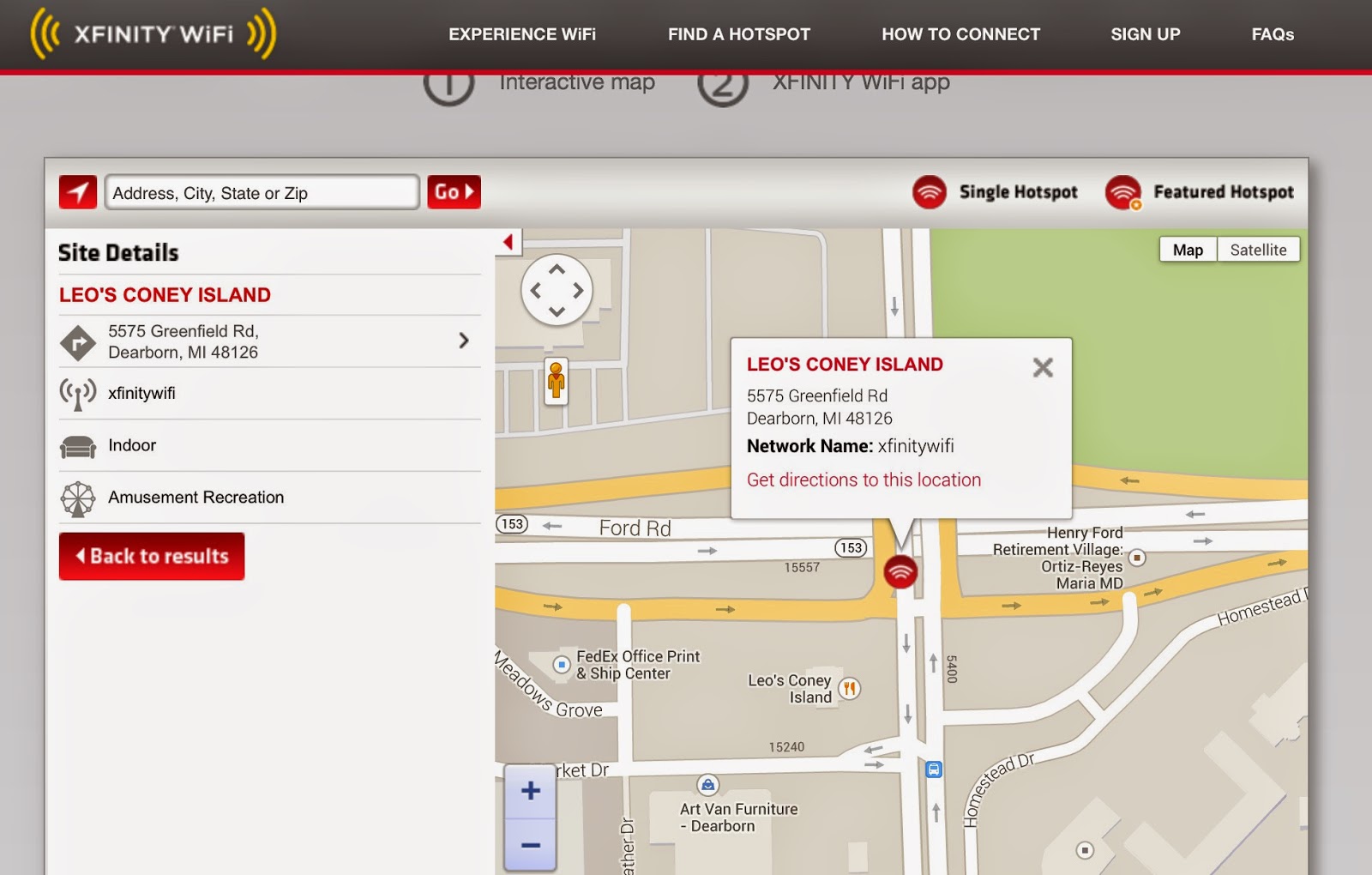Switch to Satellite map view
Image resolution: width=1372 pixels, height=875 pixels.
point(1258,250)
